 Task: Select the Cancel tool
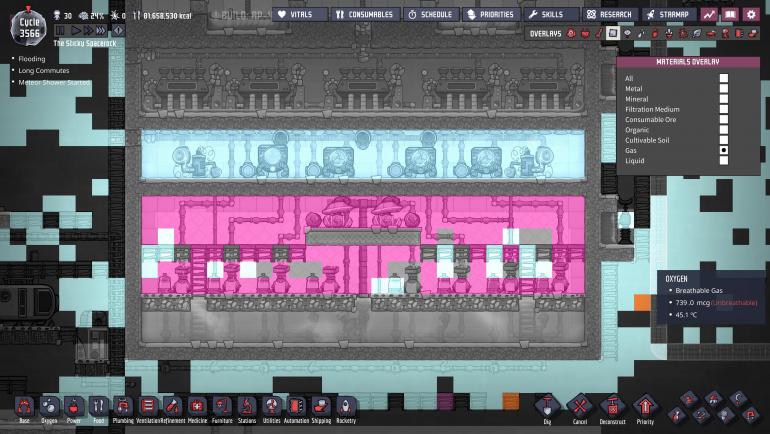[x=580, y=408]
